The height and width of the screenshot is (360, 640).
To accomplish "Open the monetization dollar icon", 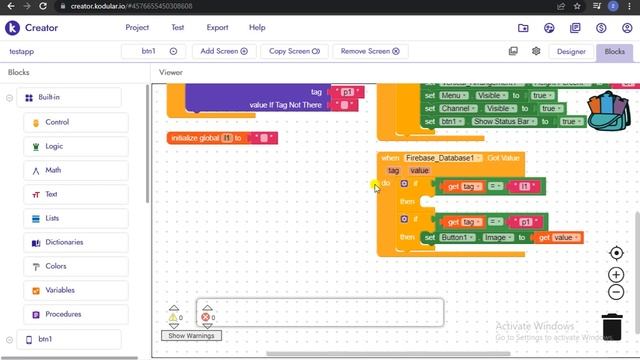I will (601, 28).
